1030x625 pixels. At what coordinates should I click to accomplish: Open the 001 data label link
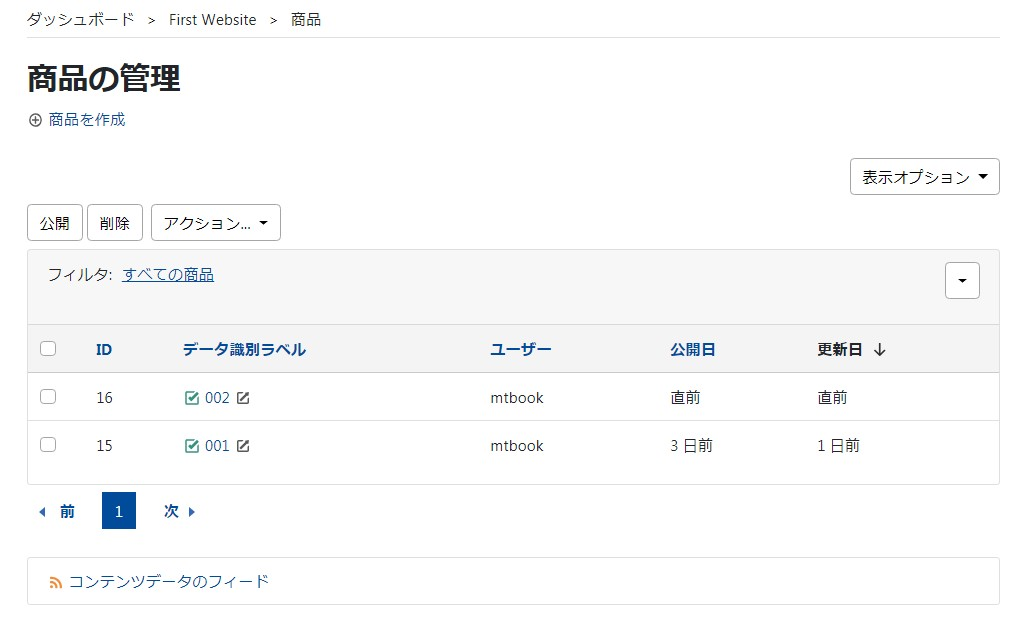coord(217,446)
